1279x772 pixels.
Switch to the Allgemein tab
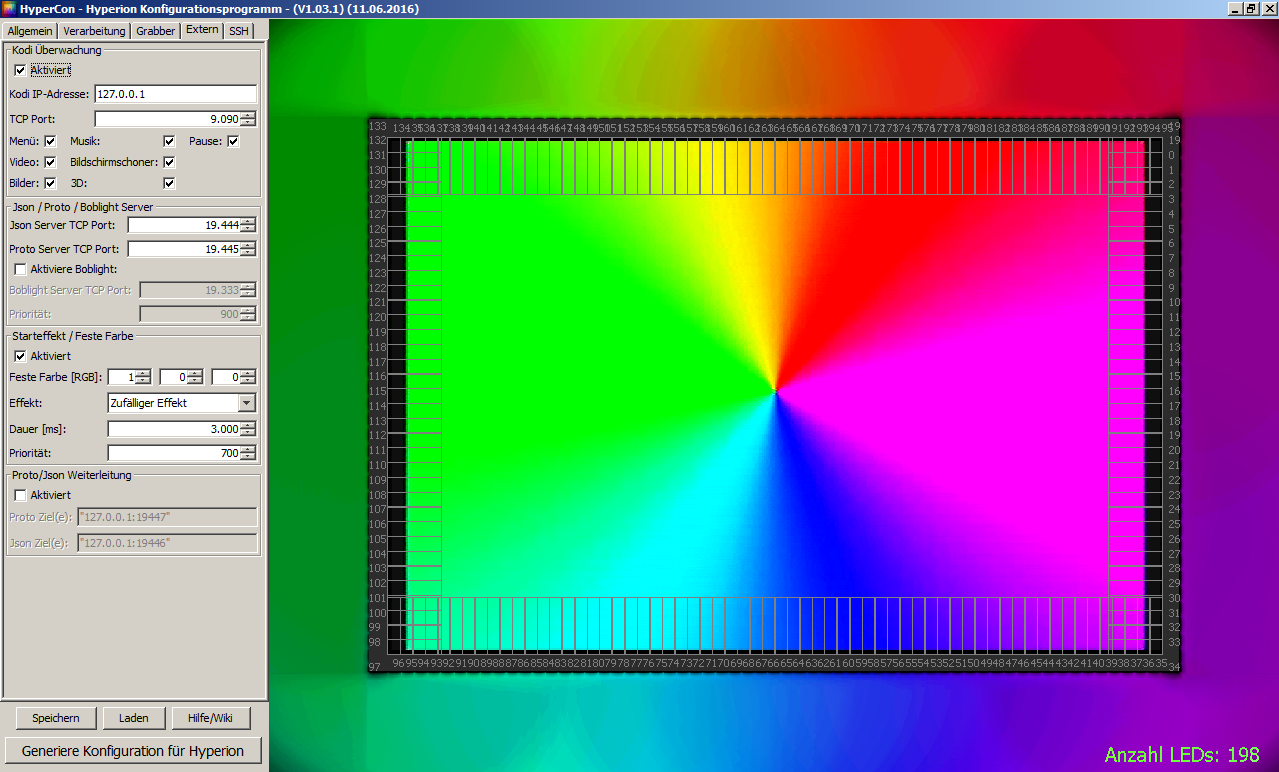coord(30,31)
